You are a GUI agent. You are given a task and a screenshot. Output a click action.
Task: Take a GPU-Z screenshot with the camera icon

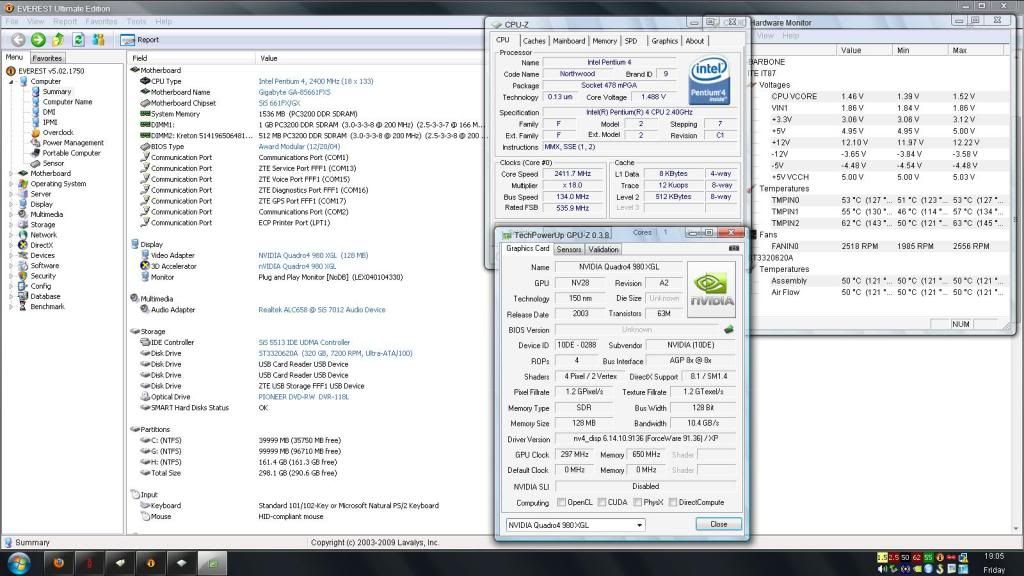pos(734,248)
